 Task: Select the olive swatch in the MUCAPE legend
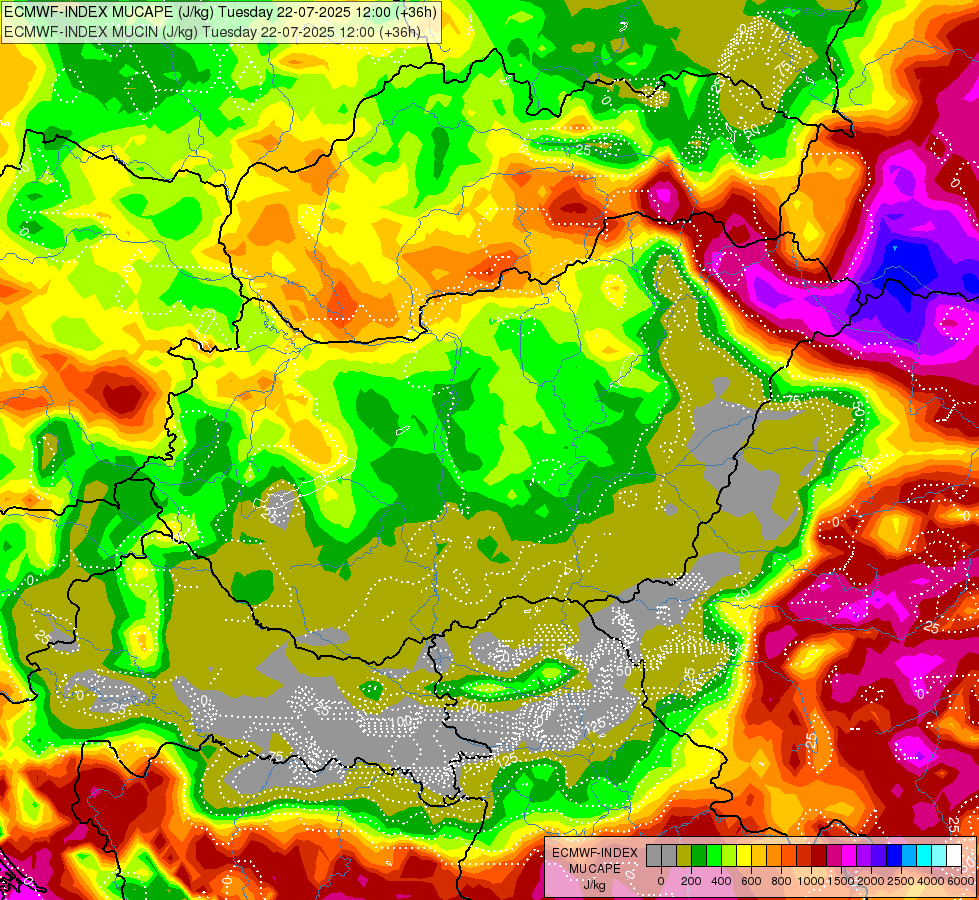point(684,856)
